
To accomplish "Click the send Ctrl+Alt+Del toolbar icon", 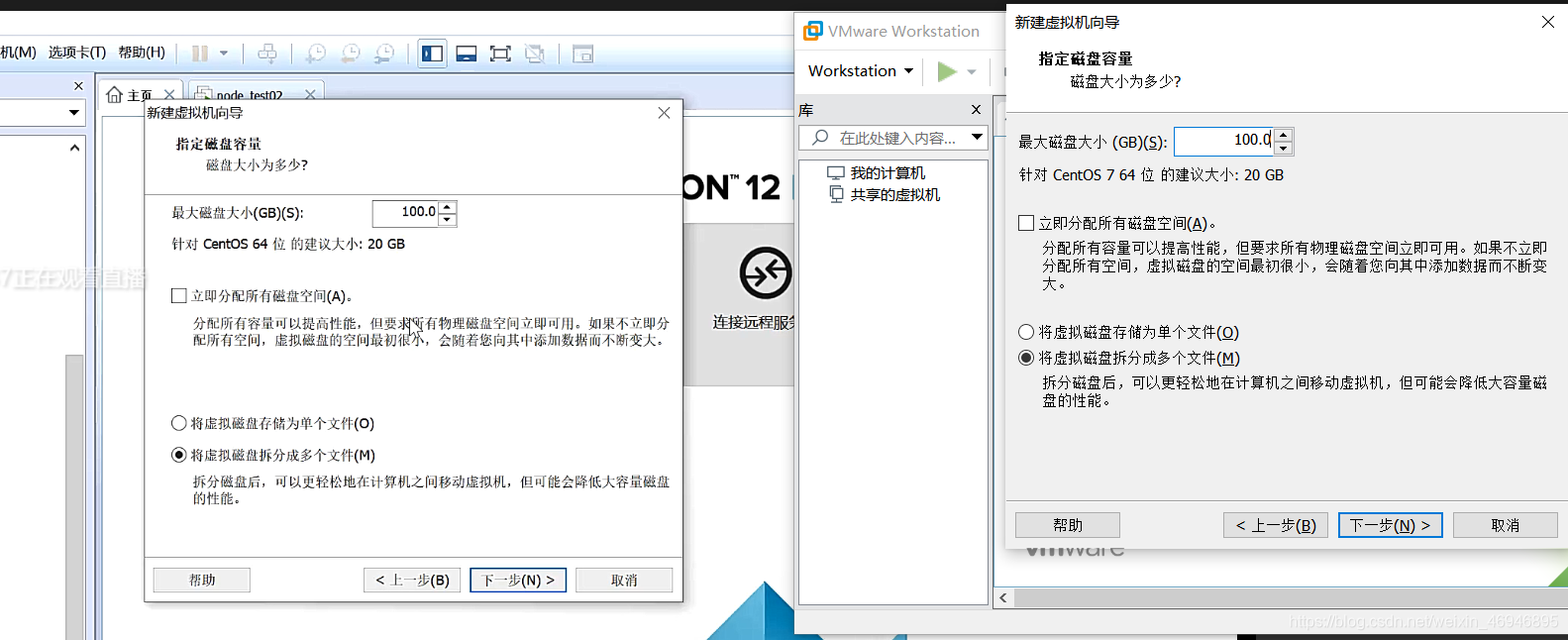I will (267, 53).
